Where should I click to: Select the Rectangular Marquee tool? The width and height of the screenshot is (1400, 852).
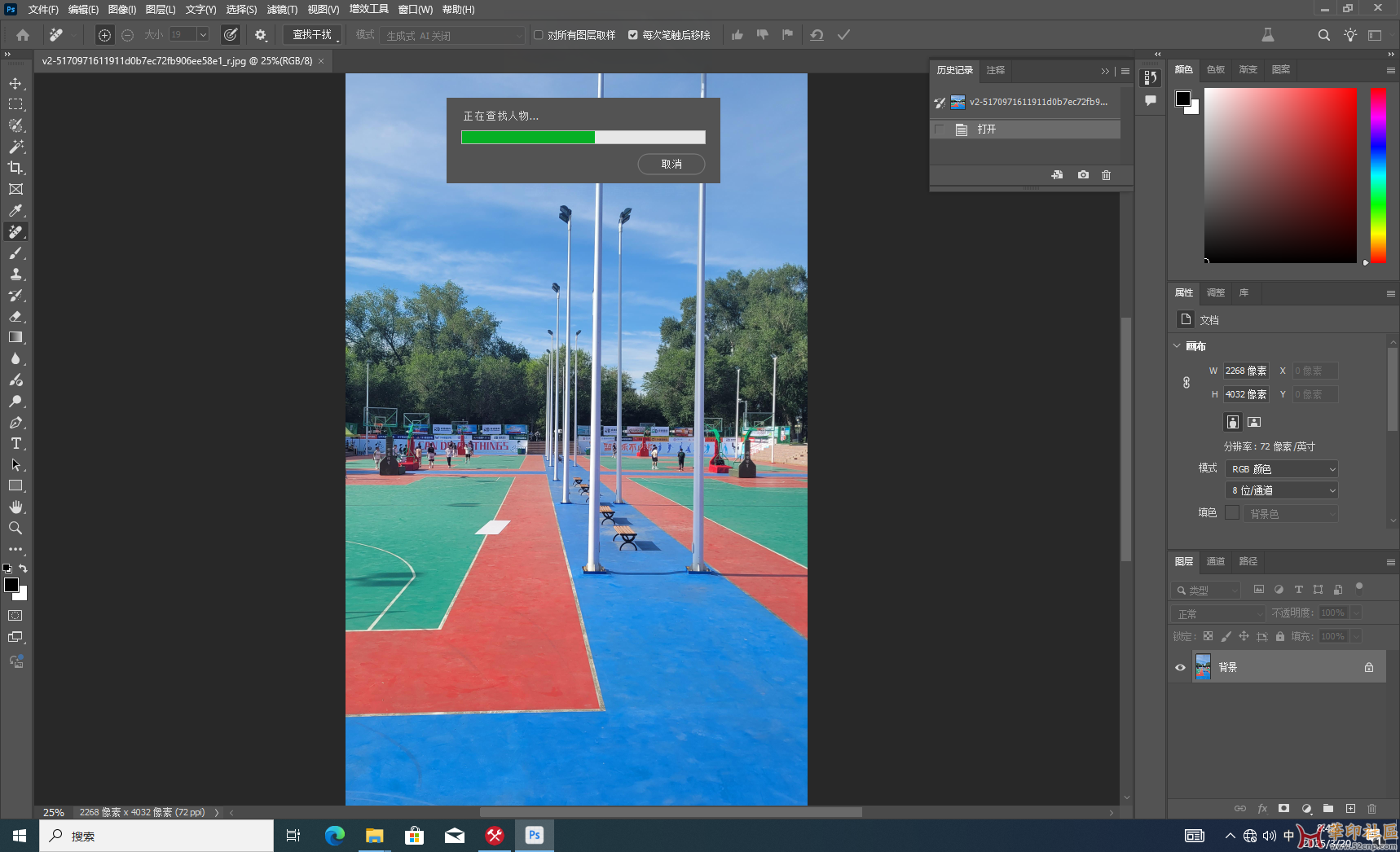tap(15, 104)
